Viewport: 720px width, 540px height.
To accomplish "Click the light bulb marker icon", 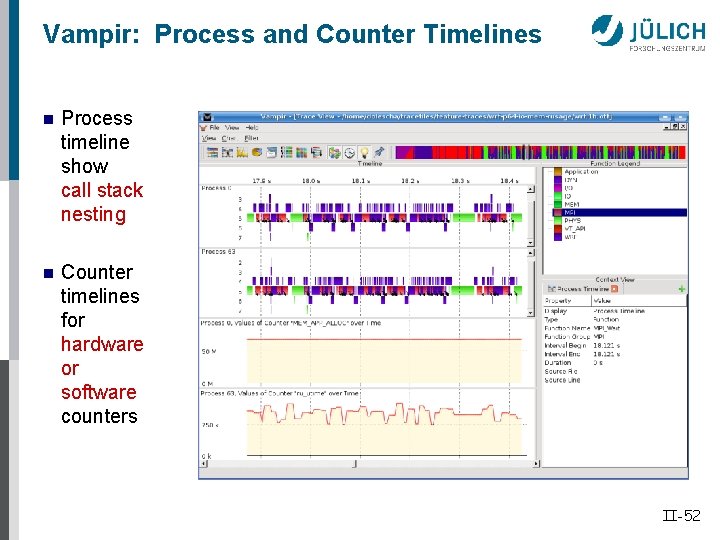I will (x=364, y=152).
